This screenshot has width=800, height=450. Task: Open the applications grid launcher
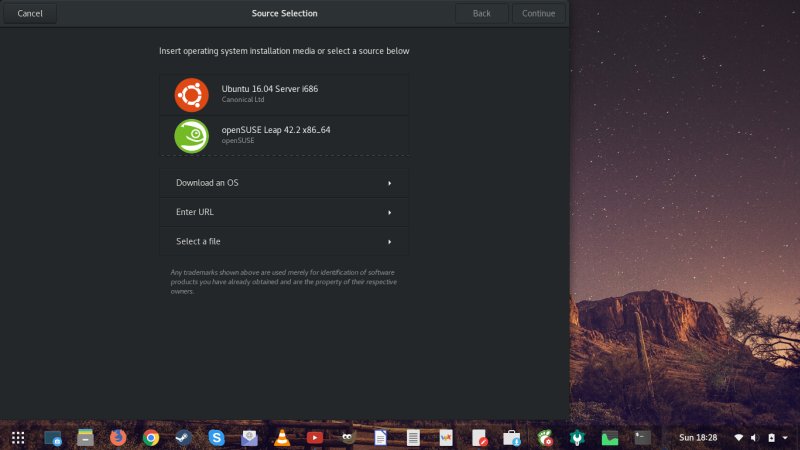coord(18,437)
